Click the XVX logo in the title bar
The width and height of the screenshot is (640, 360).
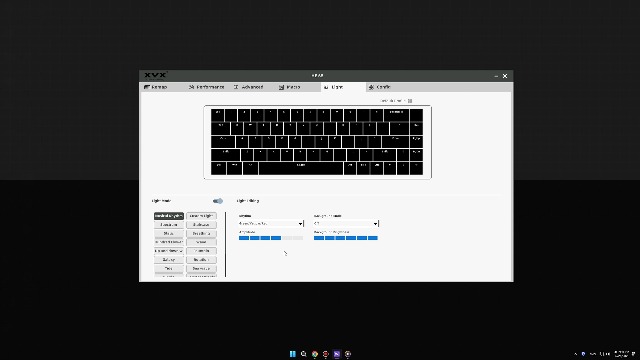tap(156, 76)
